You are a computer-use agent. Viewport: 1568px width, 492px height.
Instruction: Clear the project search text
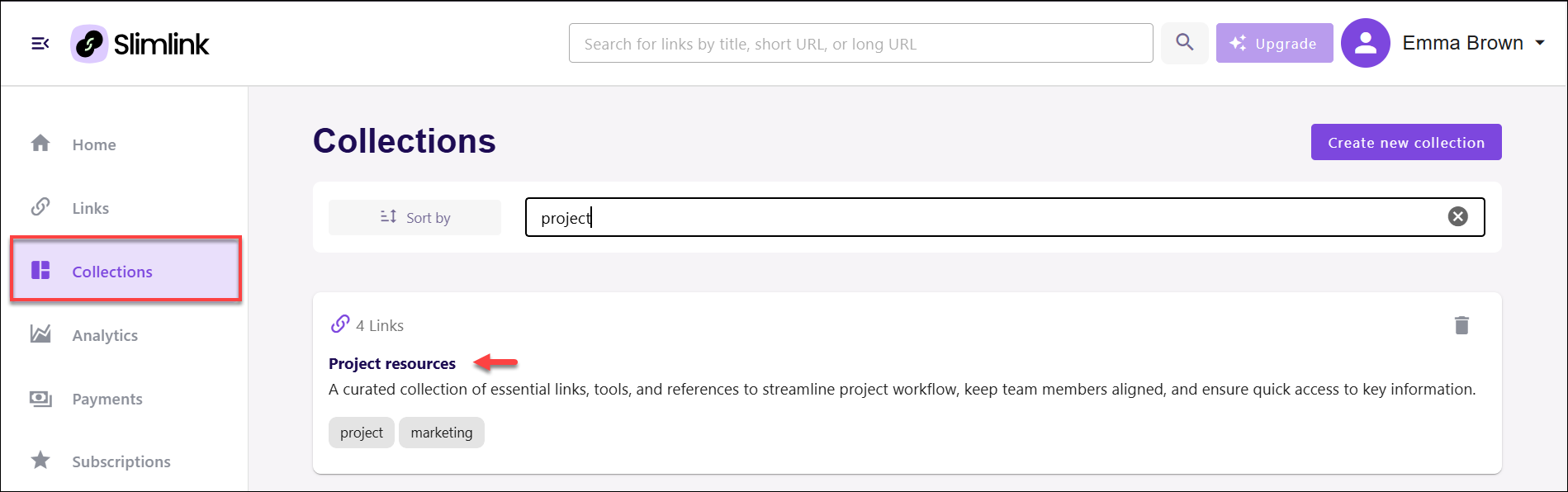pyautogui.click(x=1457, y=216)
